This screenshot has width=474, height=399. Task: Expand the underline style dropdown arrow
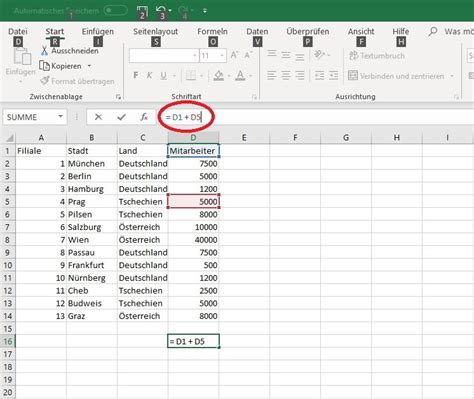pyautogui.click(x=174, y=76)
